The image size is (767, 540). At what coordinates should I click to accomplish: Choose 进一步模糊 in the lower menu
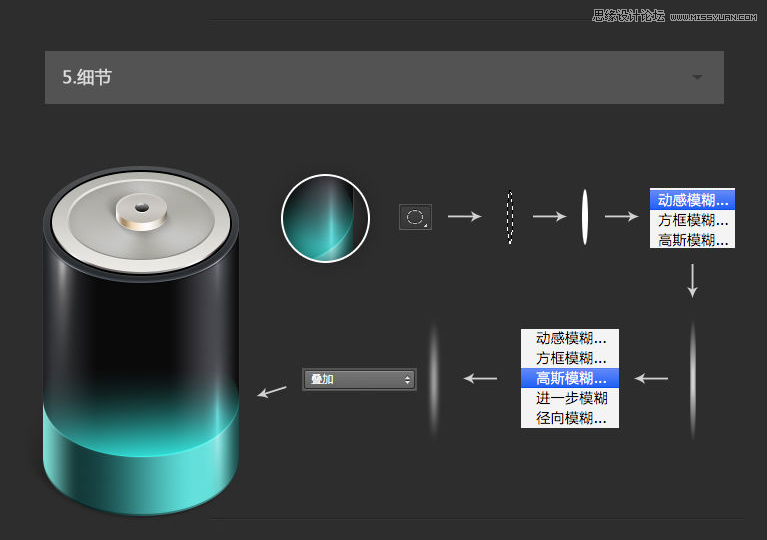pyautogui.click(x=570, y=398)
